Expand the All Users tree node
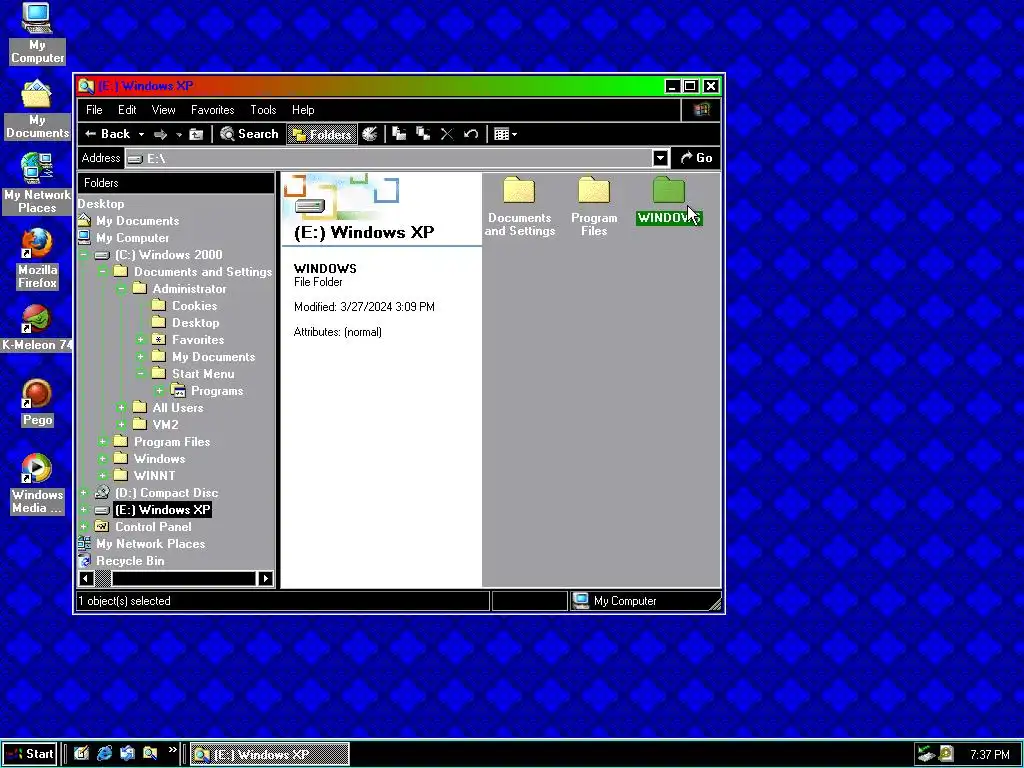The height and width of the screenshot is (768, 1024). [121, 408]
